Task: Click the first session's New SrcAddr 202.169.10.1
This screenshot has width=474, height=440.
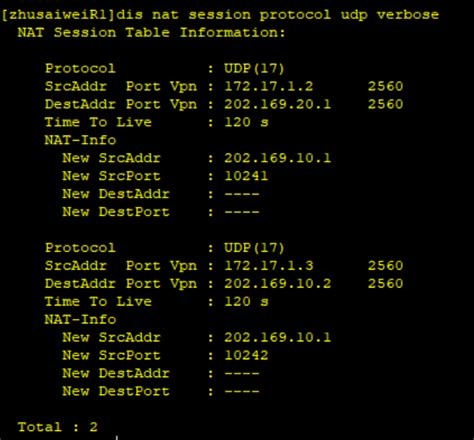Action: tap(278, 158)
